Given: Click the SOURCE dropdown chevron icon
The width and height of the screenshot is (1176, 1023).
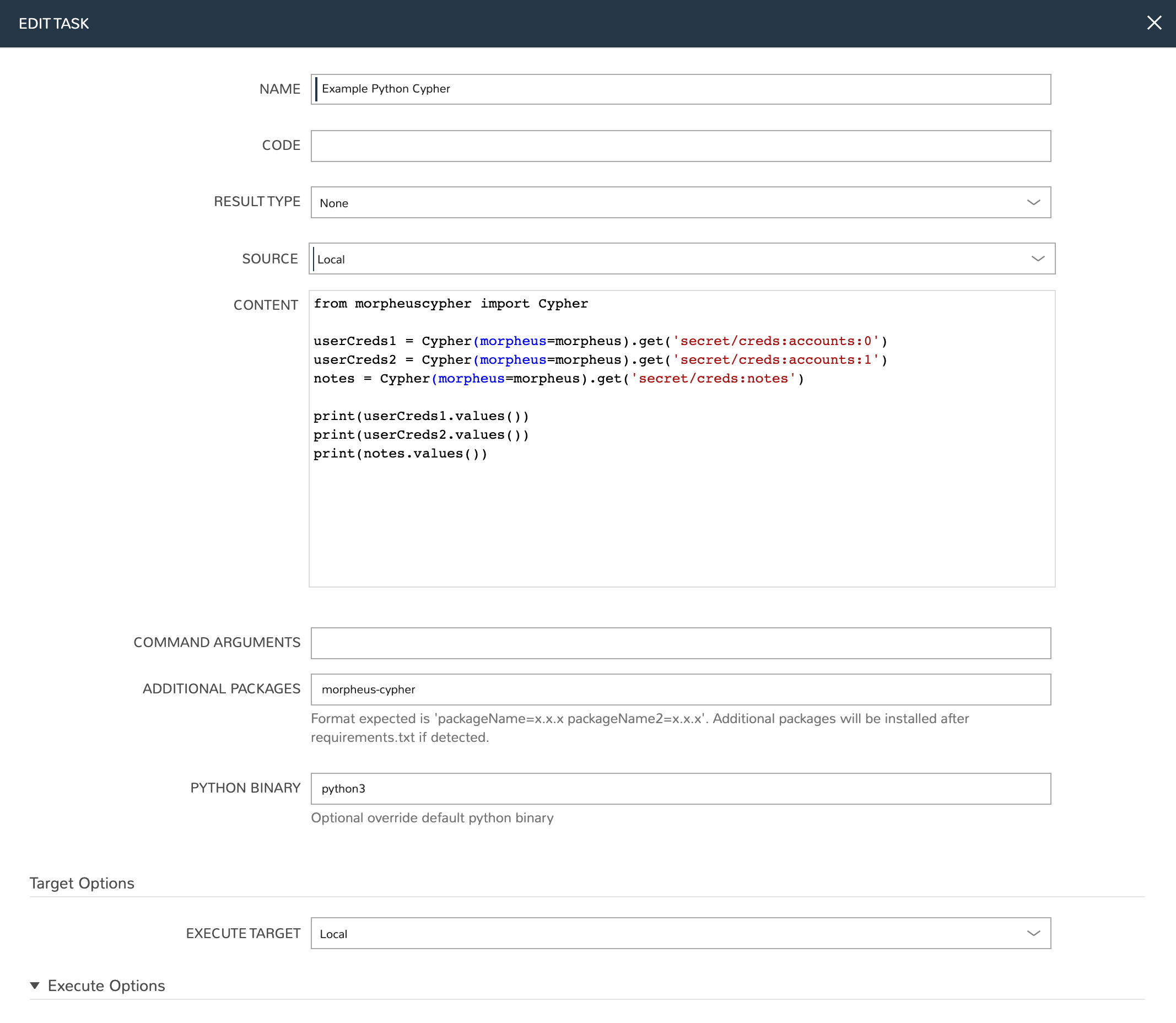Looking at the screenshot, I should click(x=1037, y=259).
